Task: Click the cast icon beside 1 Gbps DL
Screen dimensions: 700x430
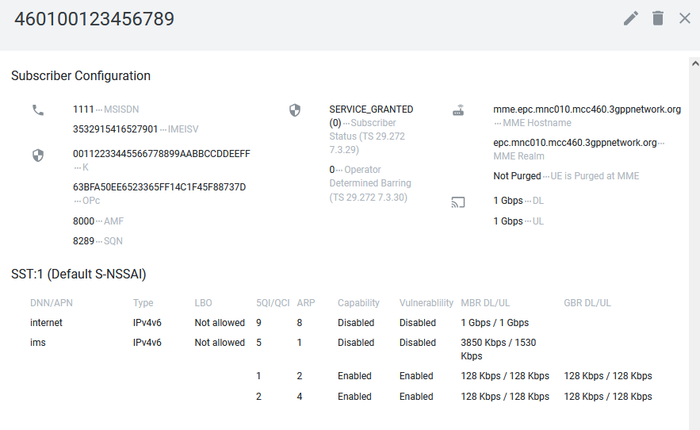Action: click(459, 202)
